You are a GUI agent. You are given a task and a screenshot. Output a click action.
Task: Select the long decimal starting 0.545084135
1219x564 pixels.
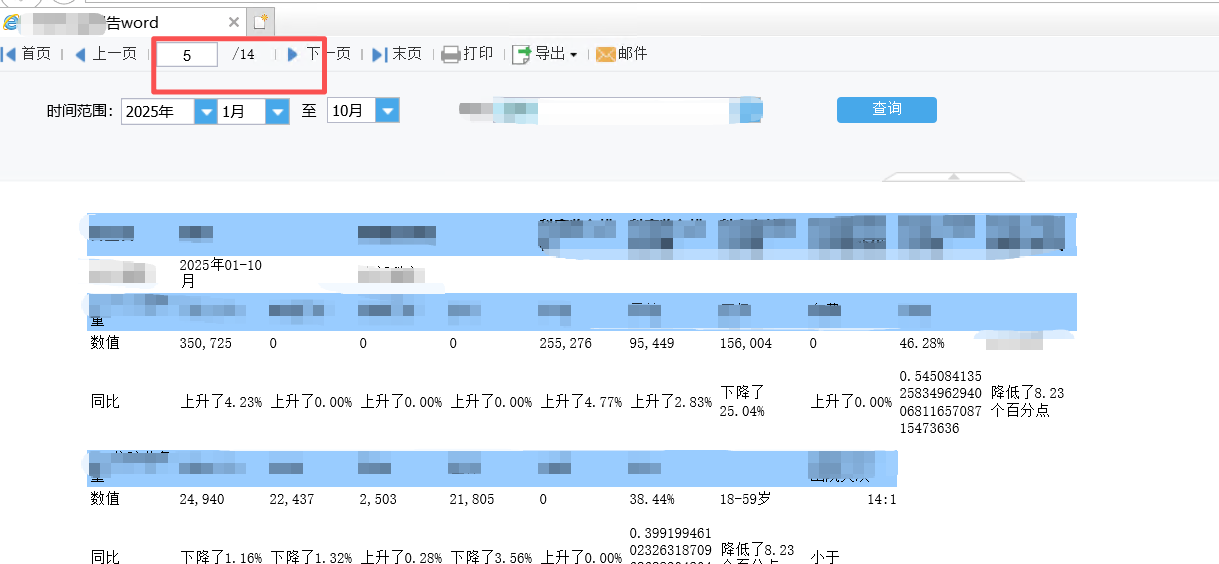(940, 402)
